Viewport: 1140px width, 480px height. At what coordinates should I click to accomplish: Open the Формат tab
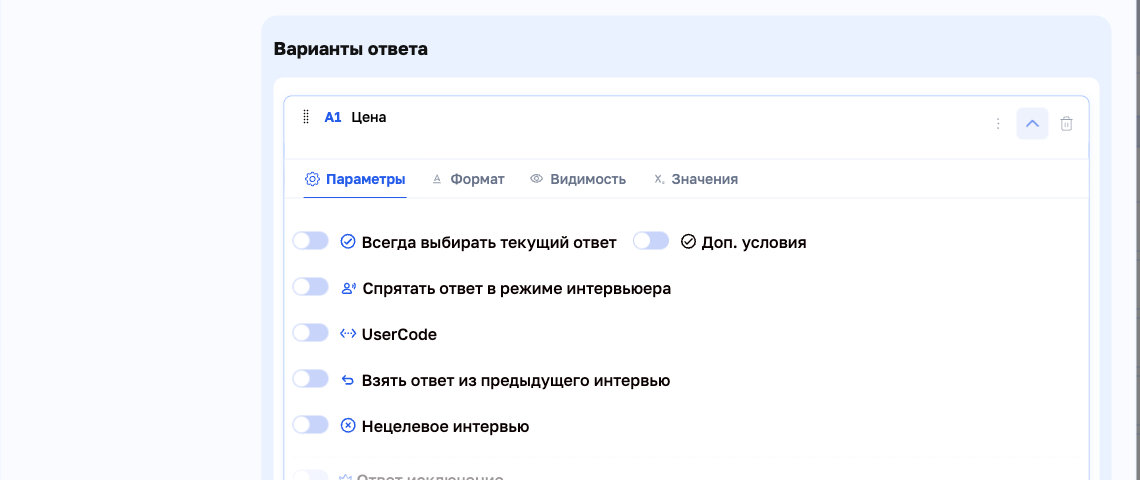click(x=468, y=179)
